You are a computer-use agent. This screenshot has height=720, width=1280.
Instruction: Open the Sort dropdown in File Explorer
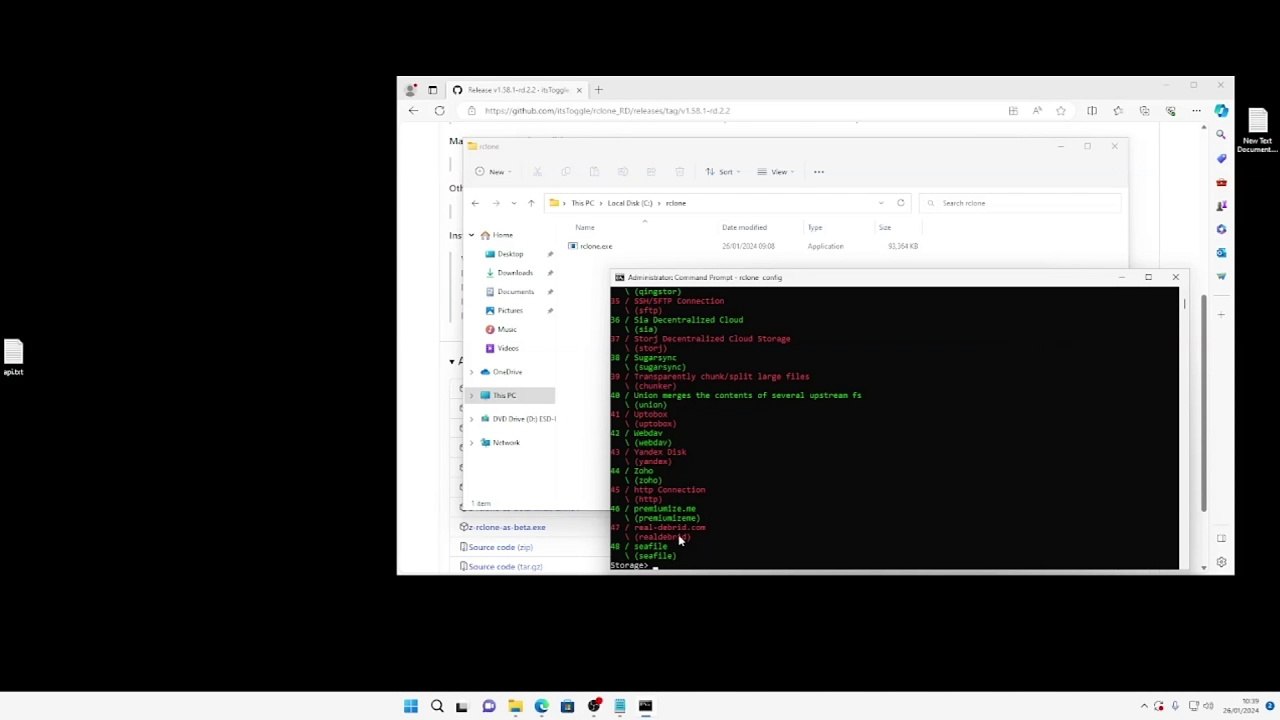[722, 172]
